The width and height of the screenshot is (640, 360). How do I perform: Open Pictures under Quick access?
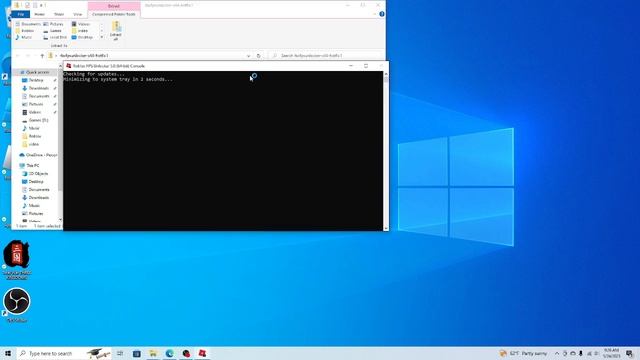tap(36, 104)
